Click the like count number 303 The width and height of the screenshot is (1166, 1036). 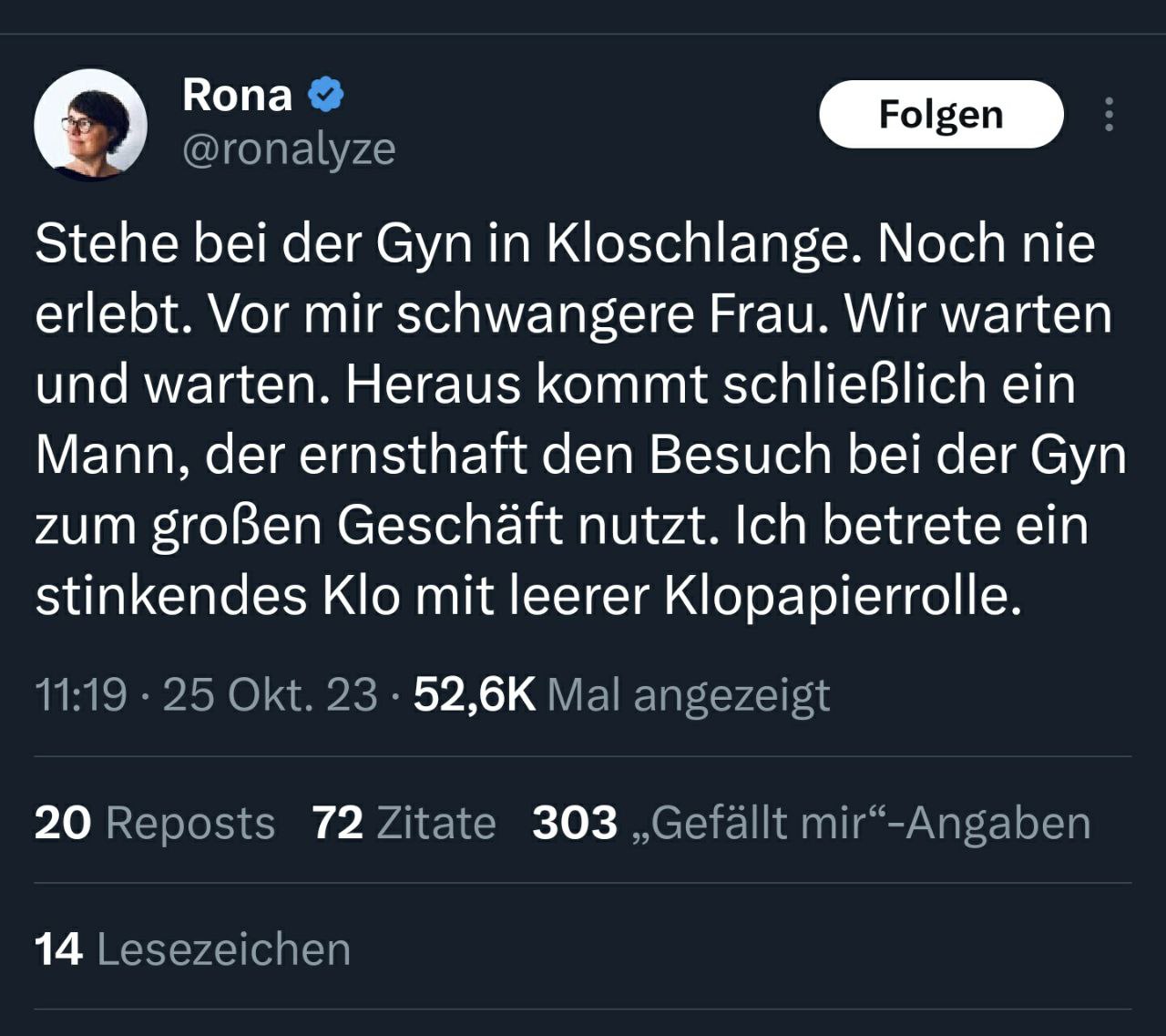click(x=575, y=823)
